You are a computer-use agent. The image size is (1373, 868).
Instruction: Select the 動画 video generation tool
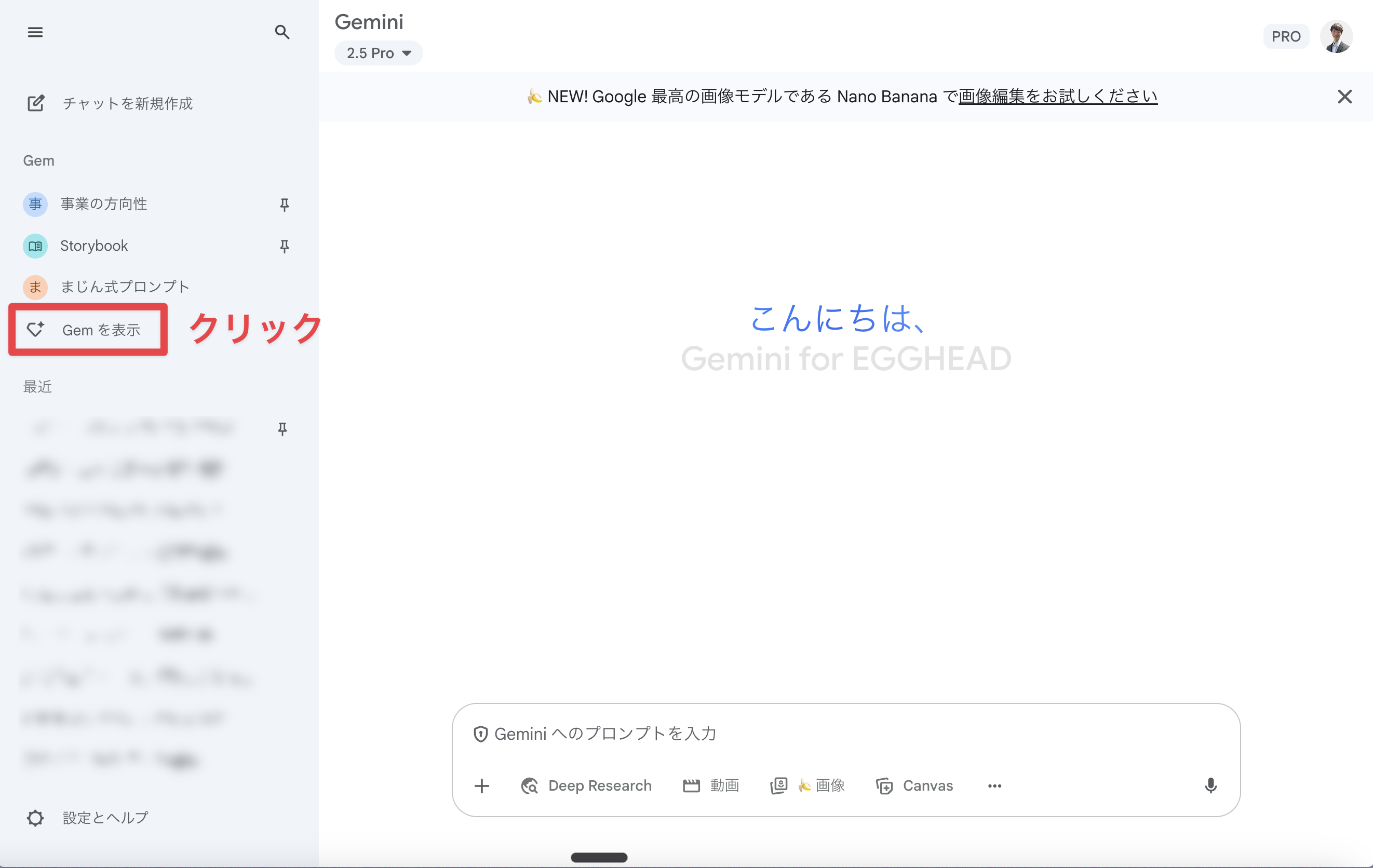click(711, 786)
